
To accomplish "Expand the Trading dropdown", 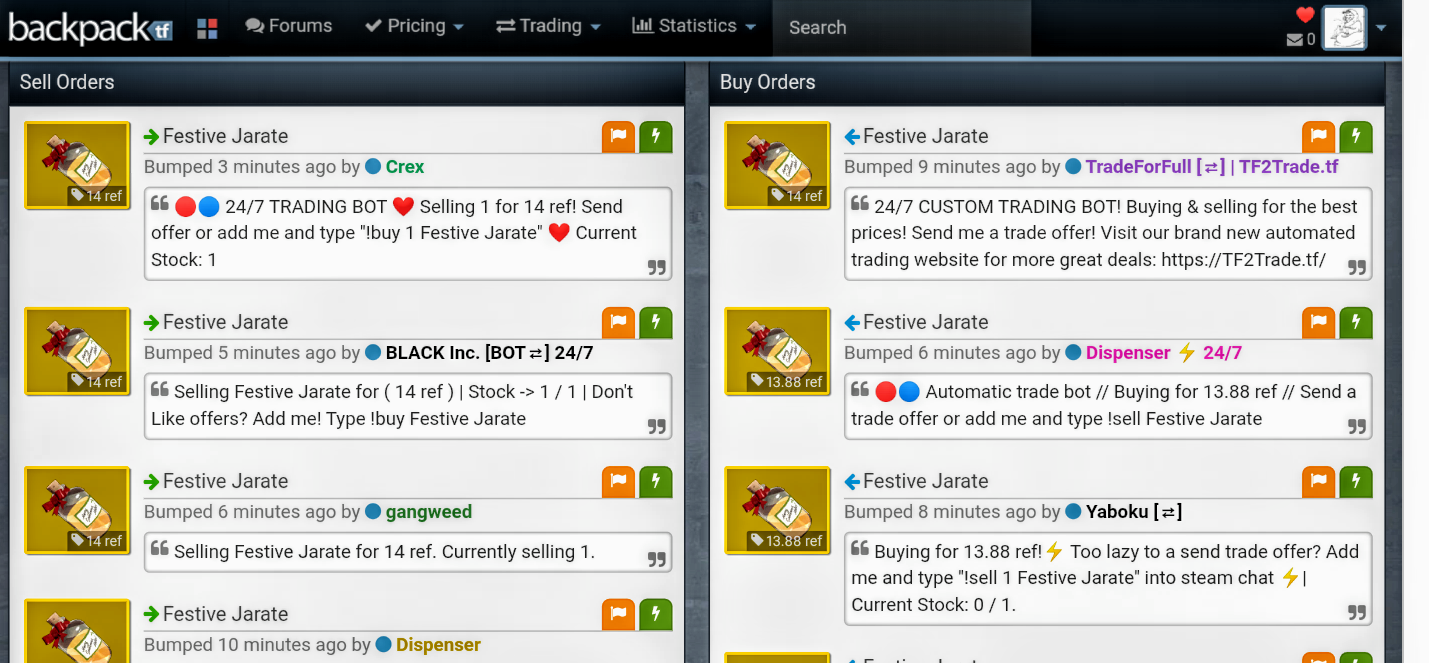I will 548,26.
